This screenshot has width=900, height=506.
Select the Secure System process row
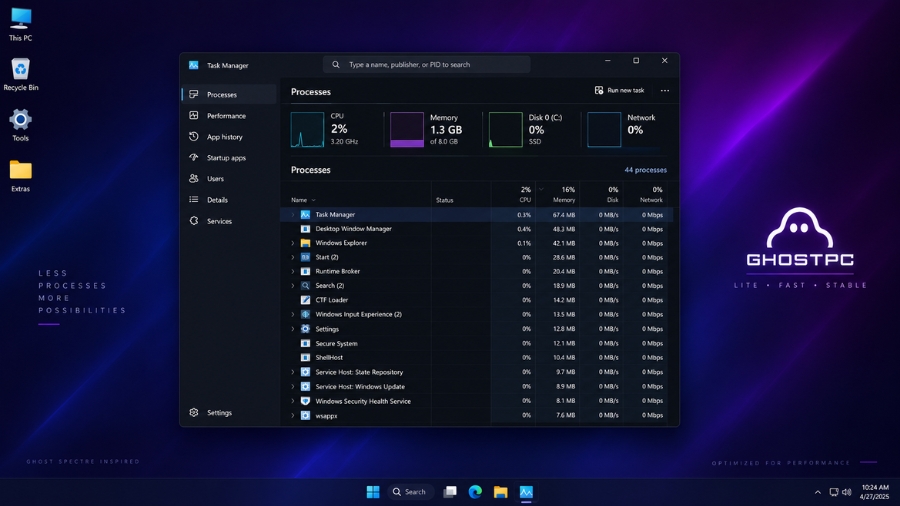pos(476,343)
